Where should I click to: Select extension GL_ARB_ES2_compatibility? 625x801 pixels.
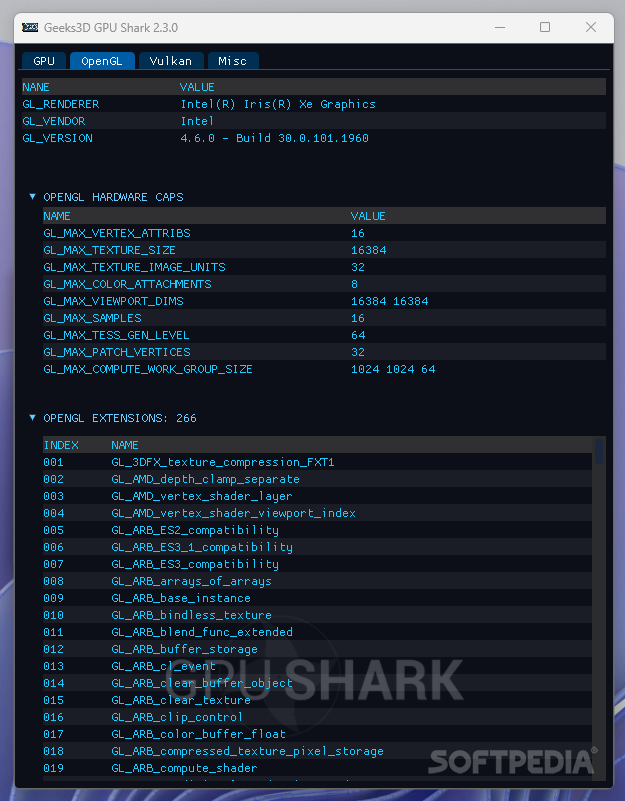click(195, 530)
